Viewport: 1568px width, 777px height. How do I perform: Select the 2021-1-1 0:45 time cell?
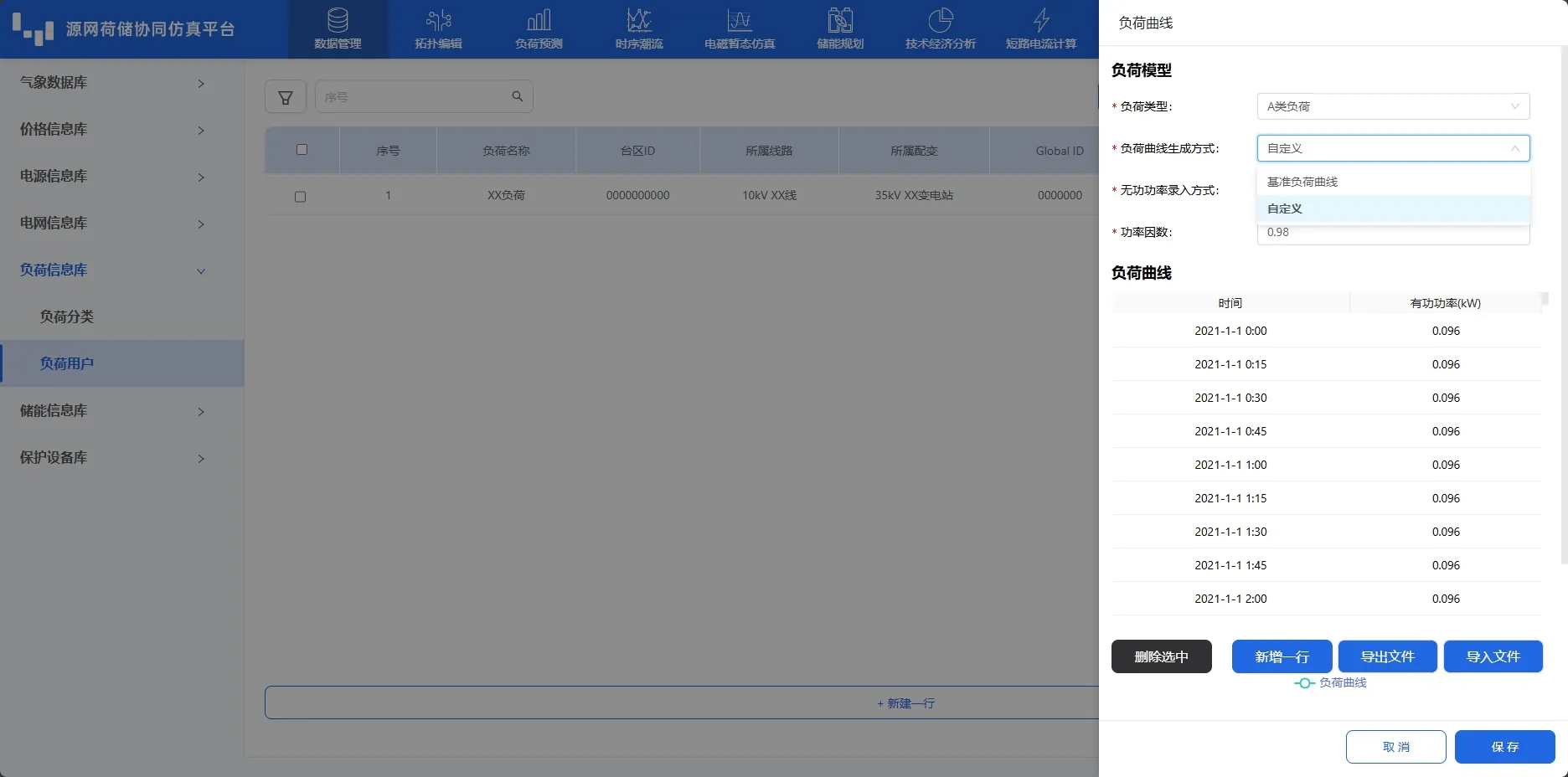pyautogui.click(x=1230, y=431)
